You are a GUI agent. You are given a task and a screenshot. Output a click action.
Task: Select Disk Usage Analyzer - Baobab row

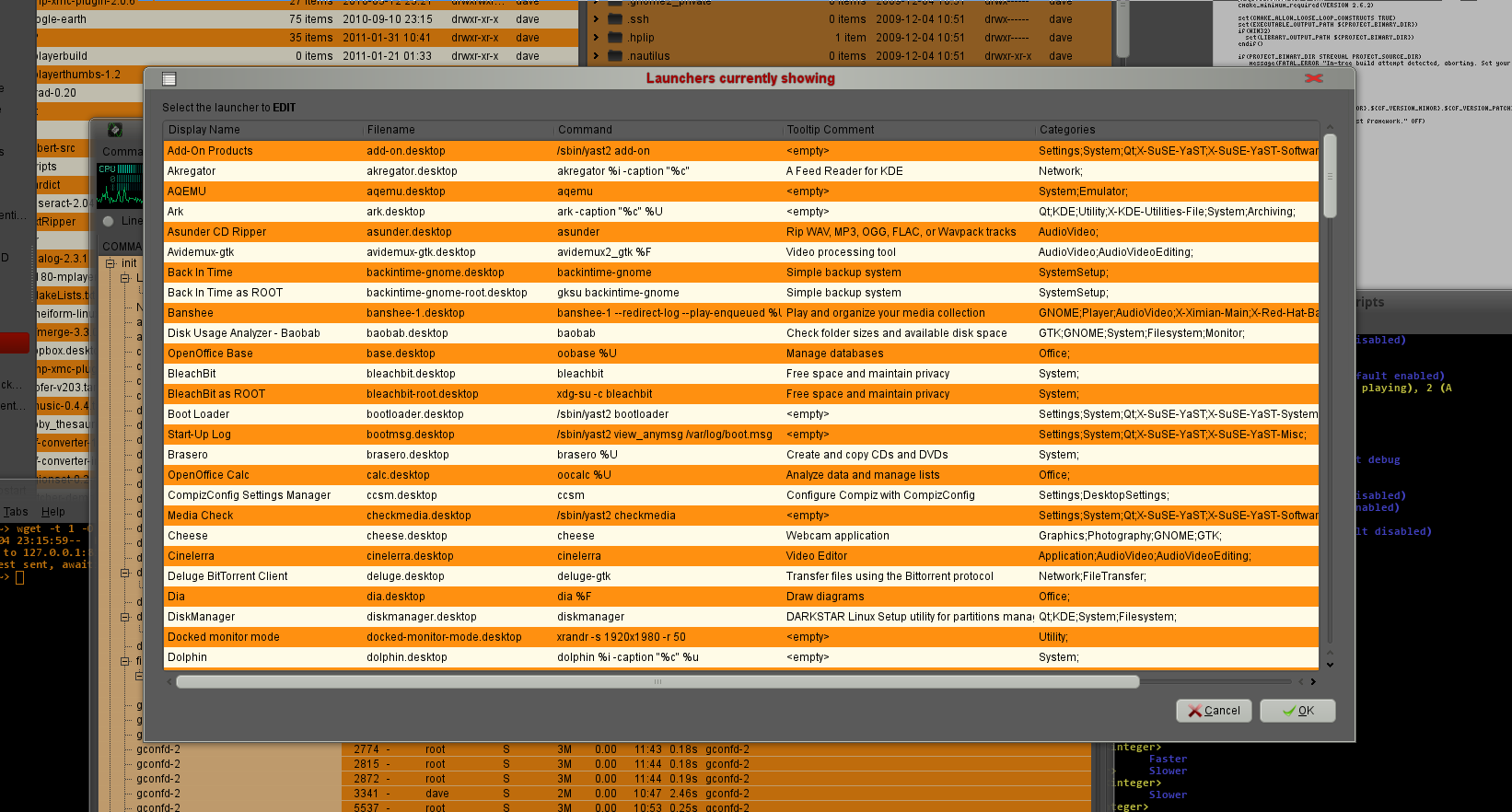point(741,333)
